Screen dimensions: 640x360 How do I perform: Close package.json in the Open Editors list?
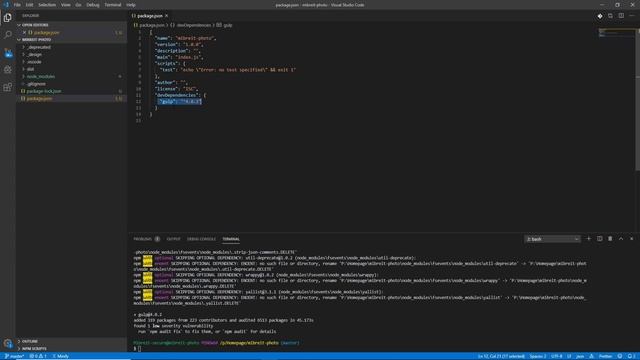24,32
